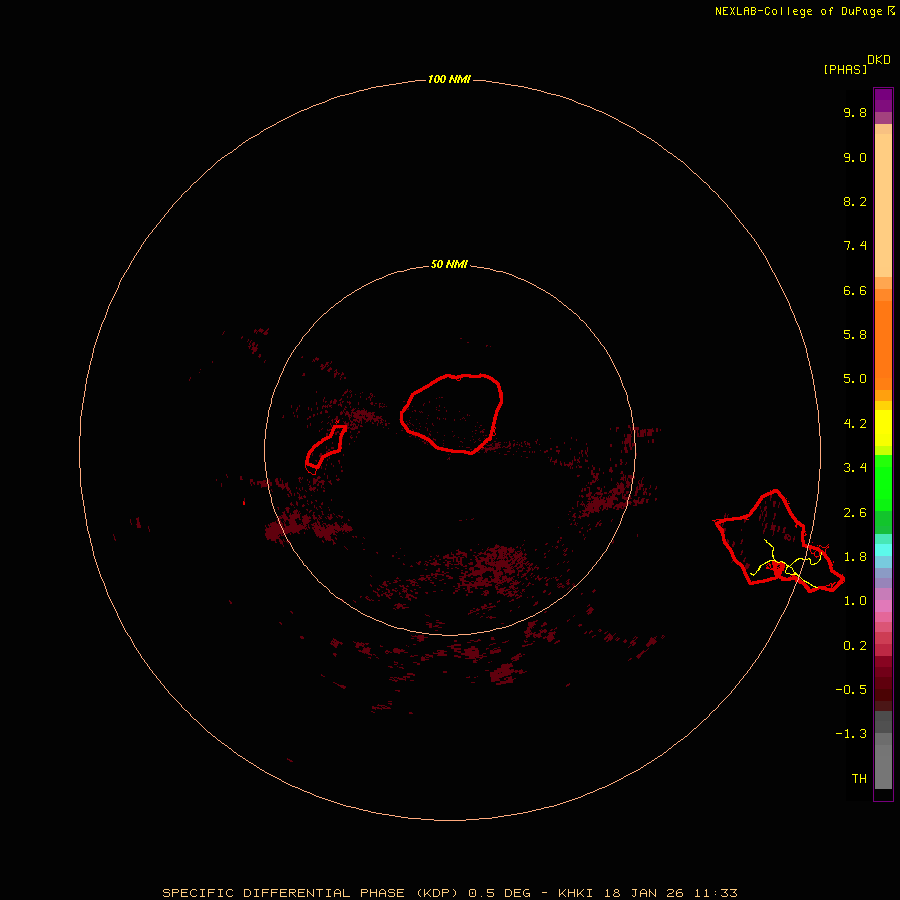
Task: Click the bright green color bar segment
Action: [x=883, y=483]
